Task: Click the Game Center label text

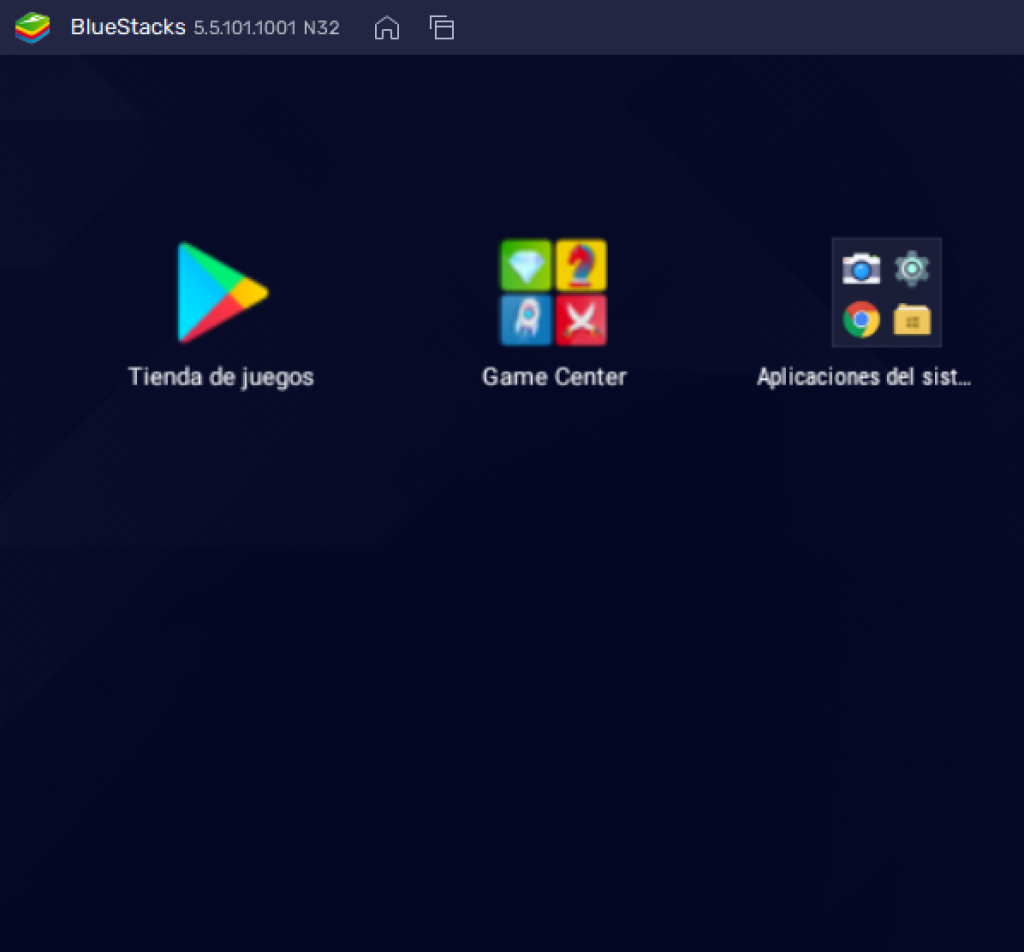Action: (x=554, y=377)
